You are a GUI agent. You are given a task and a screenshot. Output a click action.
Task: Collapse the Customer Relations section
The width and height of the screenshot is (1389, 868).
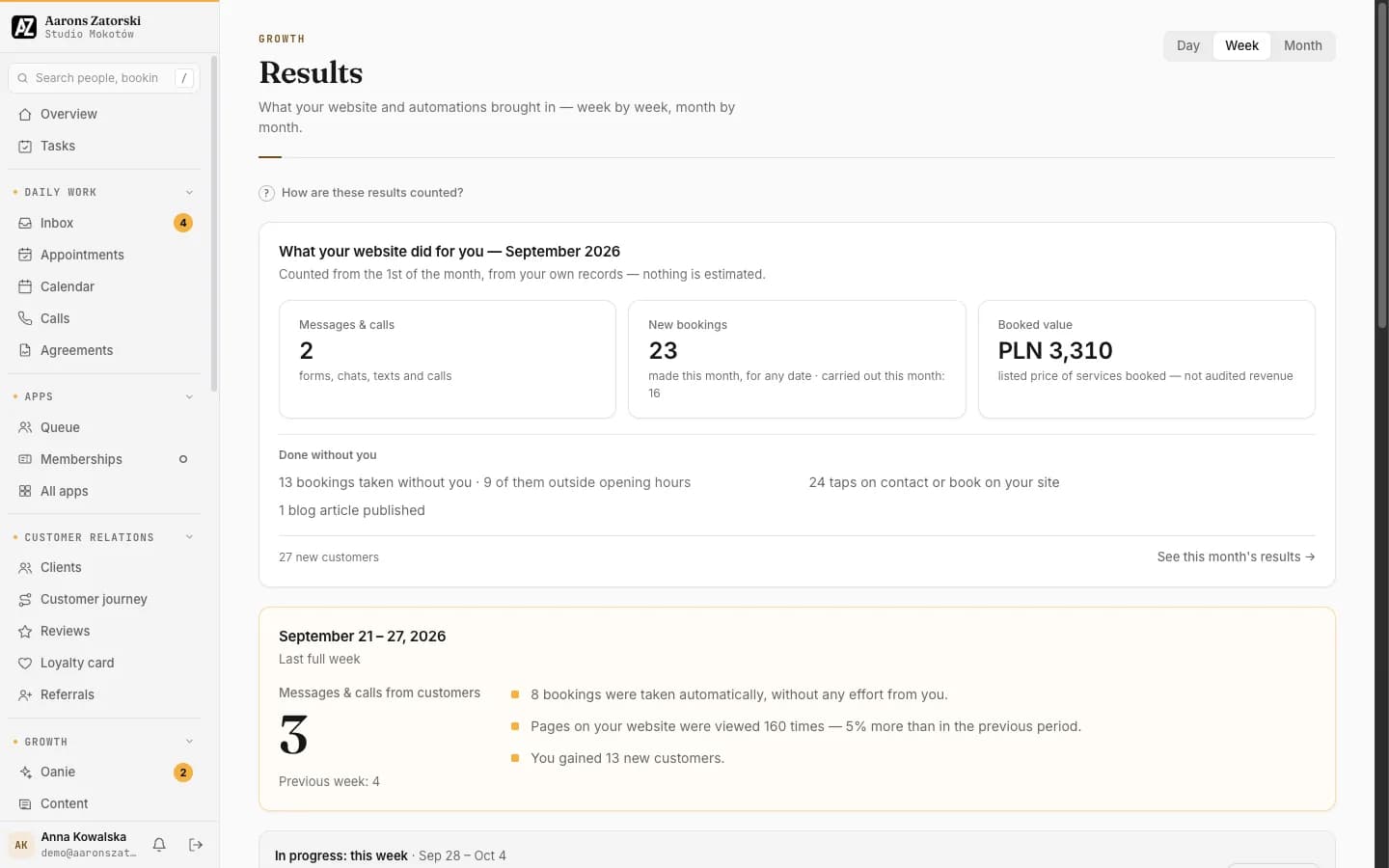pyautogui.click(x=189, y=537)
